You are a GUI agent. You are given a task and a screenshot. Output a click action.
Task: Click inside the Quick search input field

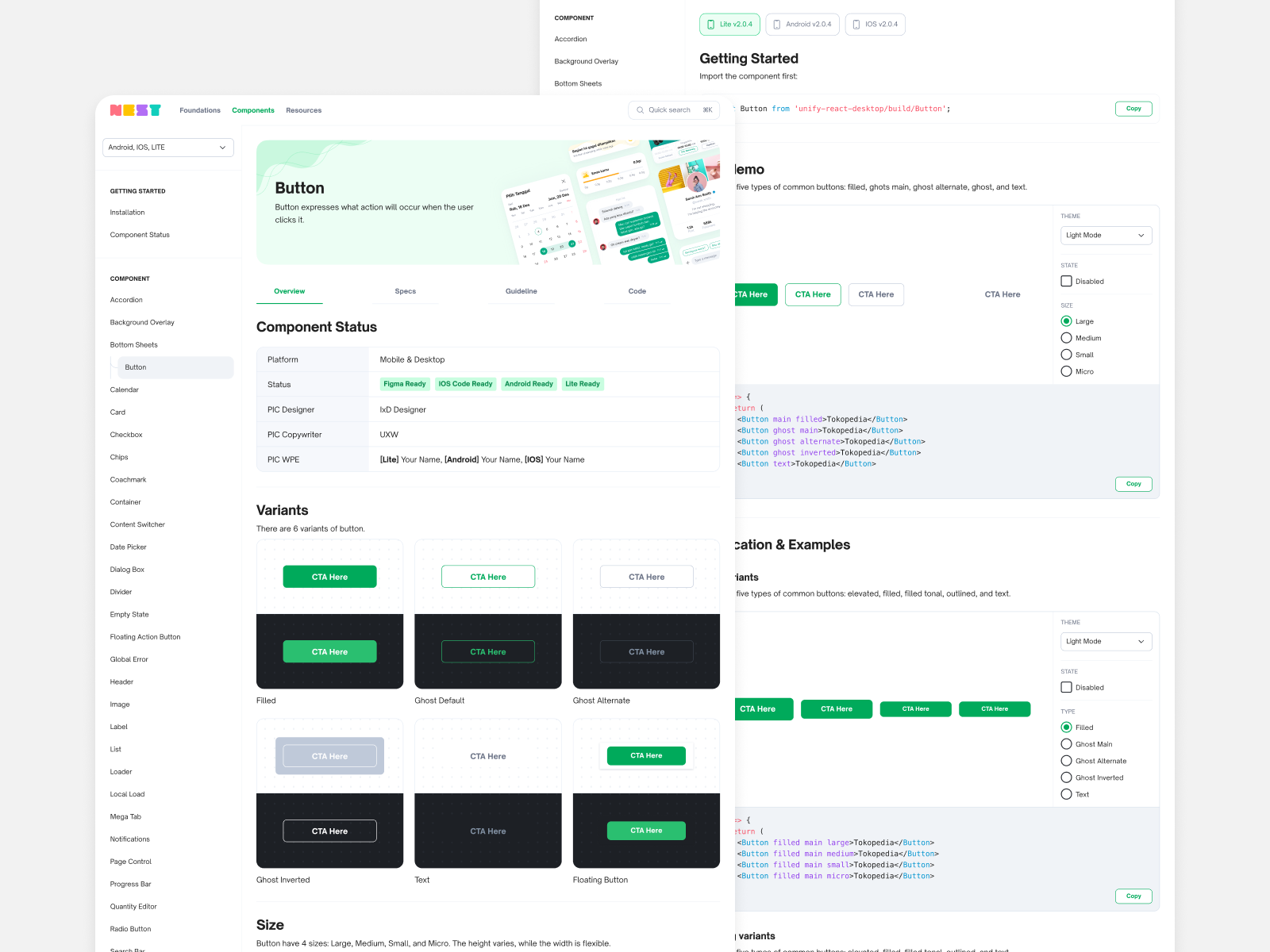coord(674,109)
